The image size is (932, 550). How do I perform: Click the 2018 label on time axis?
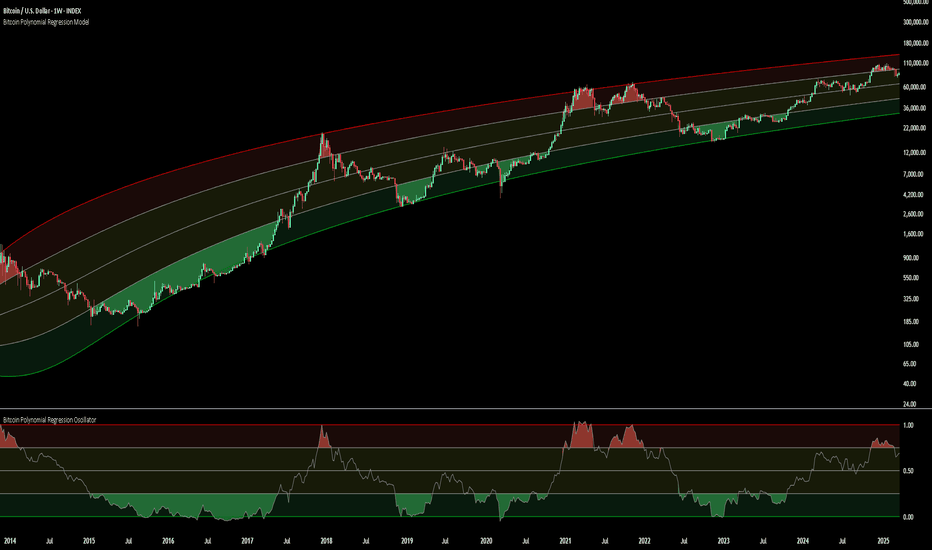point(326,541)
